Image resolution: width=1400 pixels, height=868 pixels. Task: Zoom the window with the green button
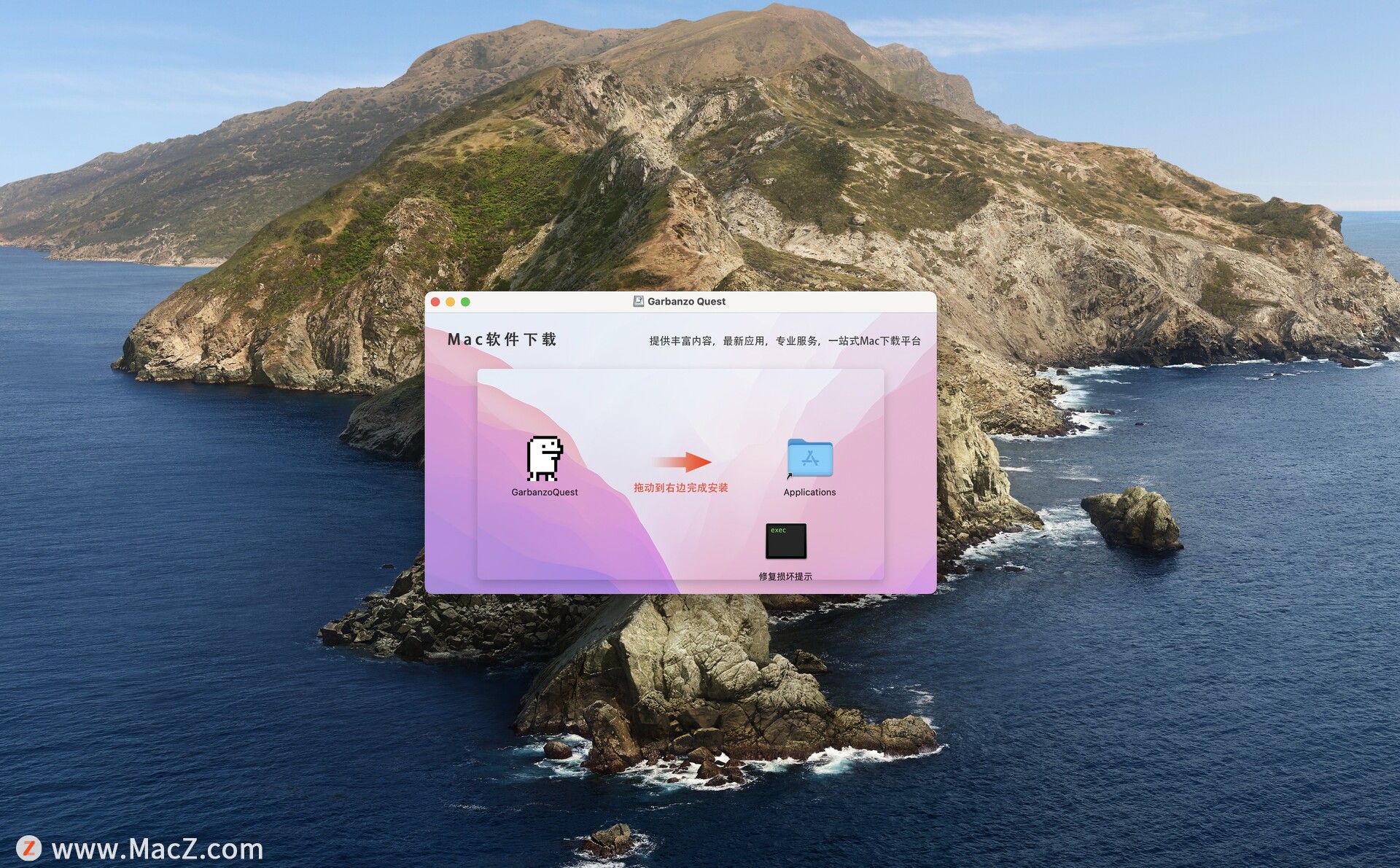click(x=465, y=302)
